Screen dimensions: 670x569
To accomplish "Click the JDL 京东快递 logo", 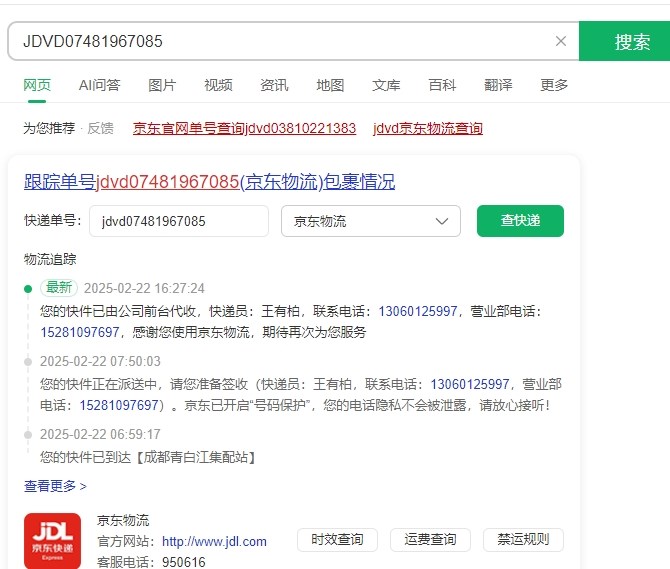I will [x=53, y=541].
